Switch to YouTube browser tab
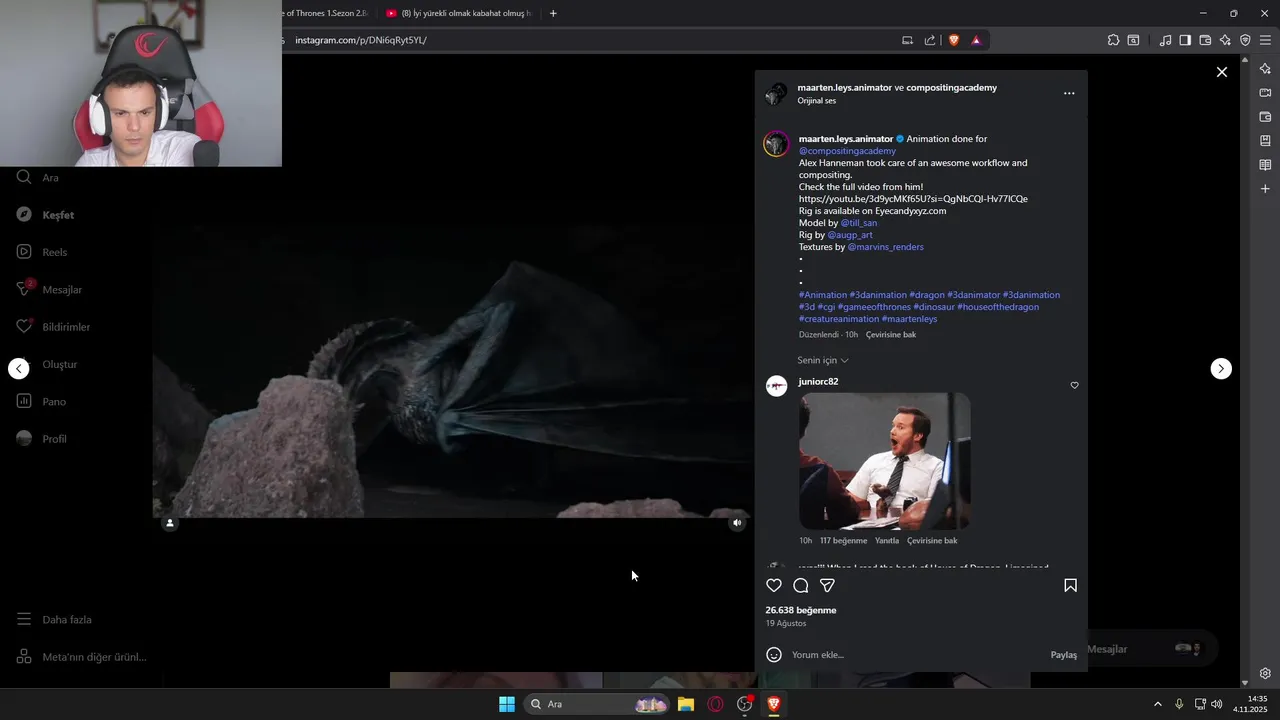The height and width of the screenshot is (720, 1280). (460, 13)
